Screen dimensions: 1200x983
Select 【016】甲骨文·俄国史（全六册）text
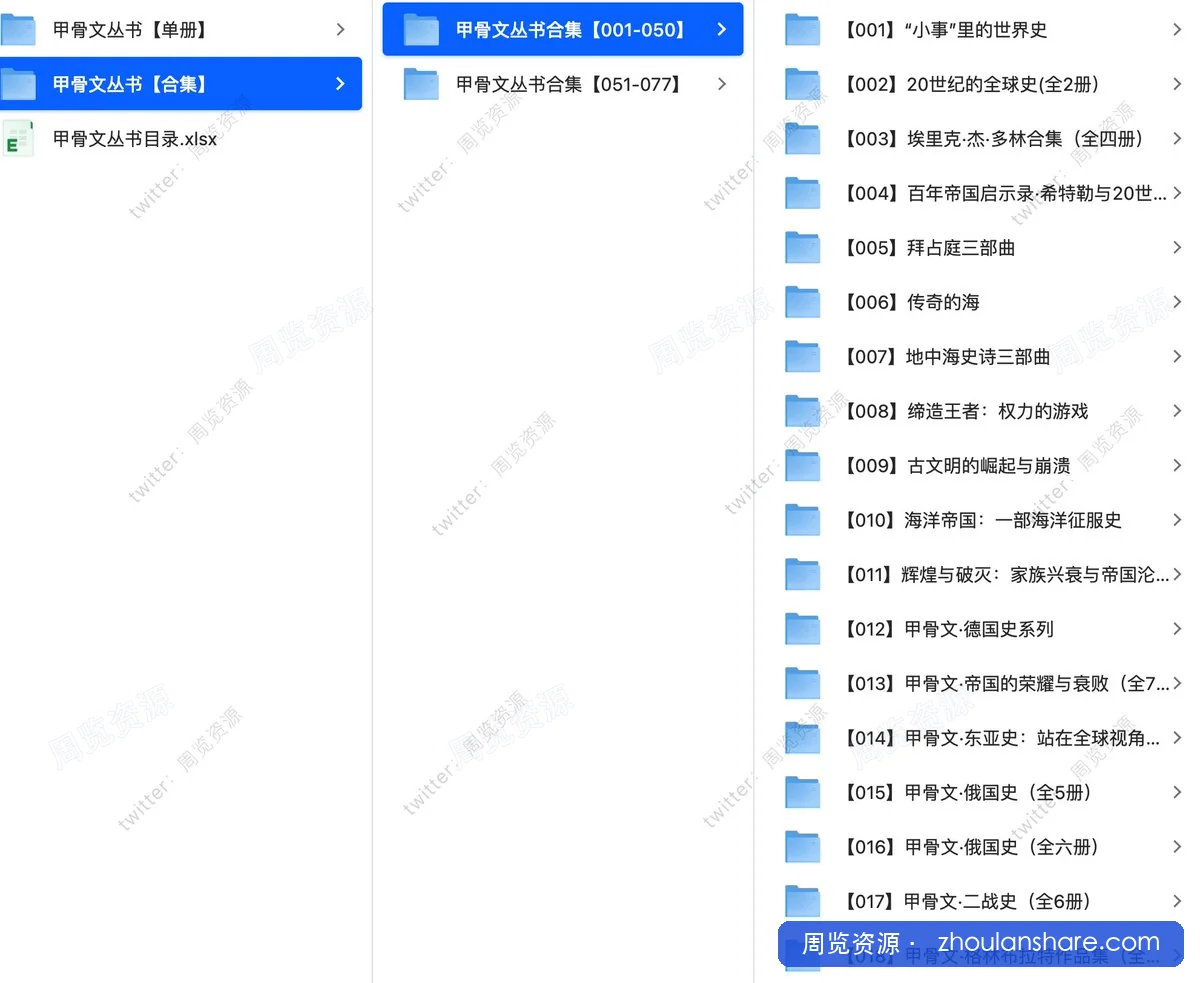tap(969, 847)
